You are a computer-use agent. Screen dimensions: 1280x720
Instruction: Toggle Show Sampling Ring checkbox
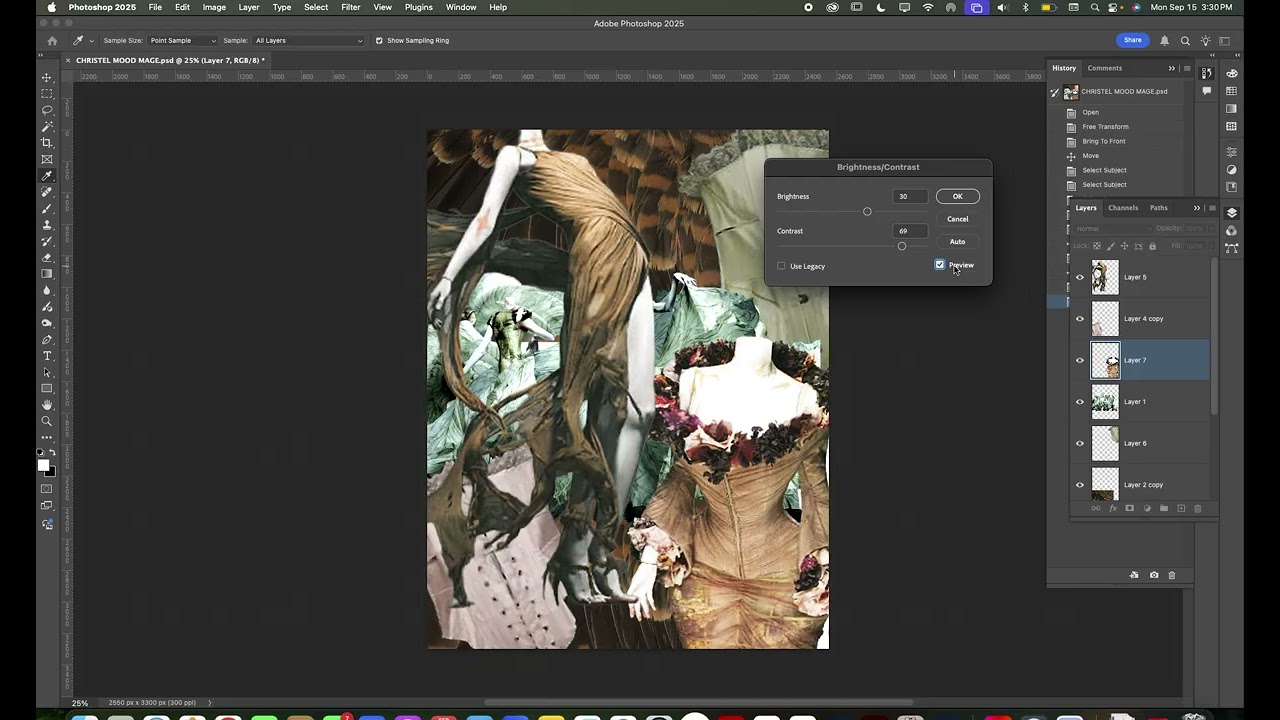[x=379, y=41]
